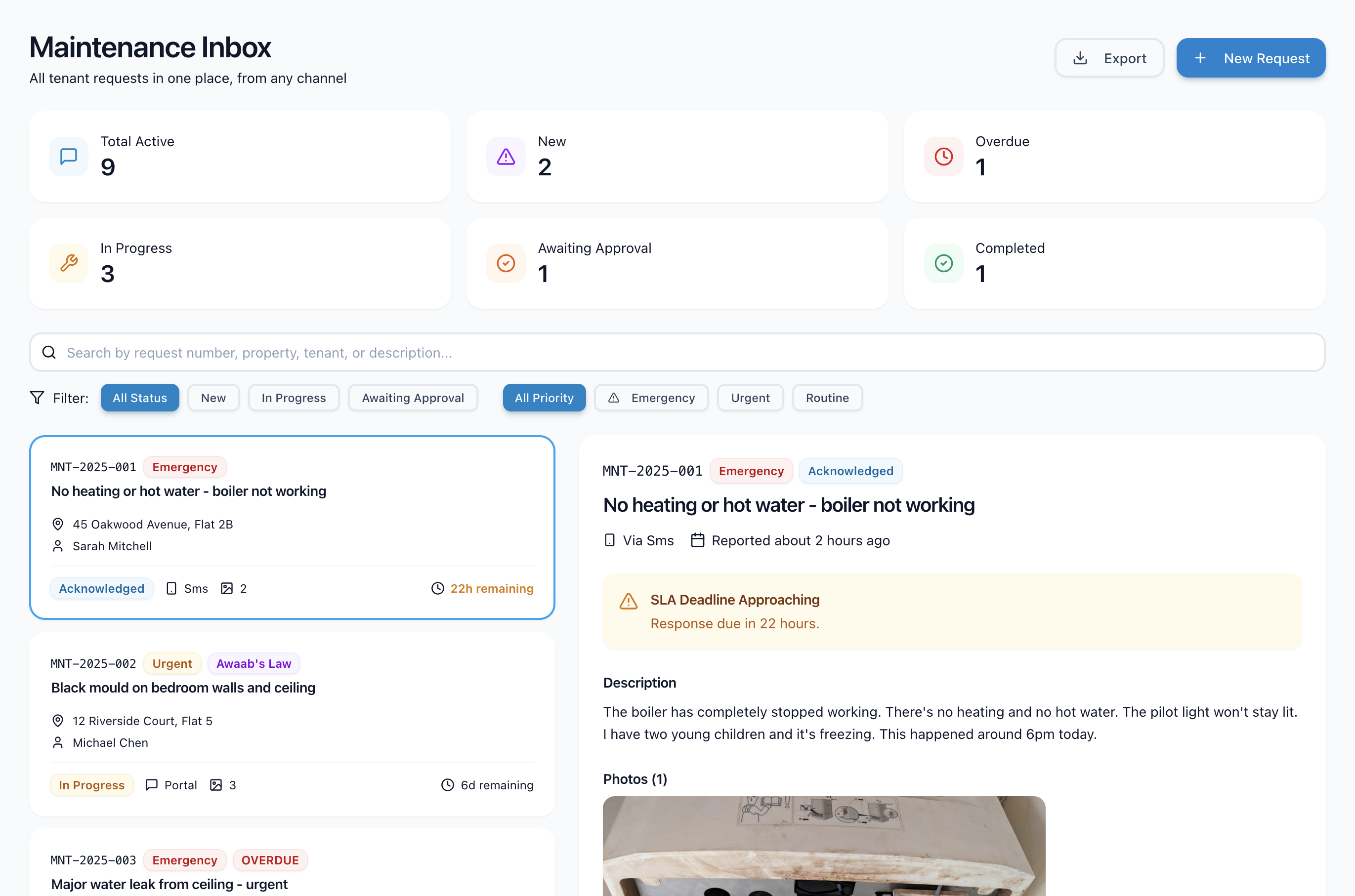
Task: Click the Total Active chat bubble icon
Action: 69,157
